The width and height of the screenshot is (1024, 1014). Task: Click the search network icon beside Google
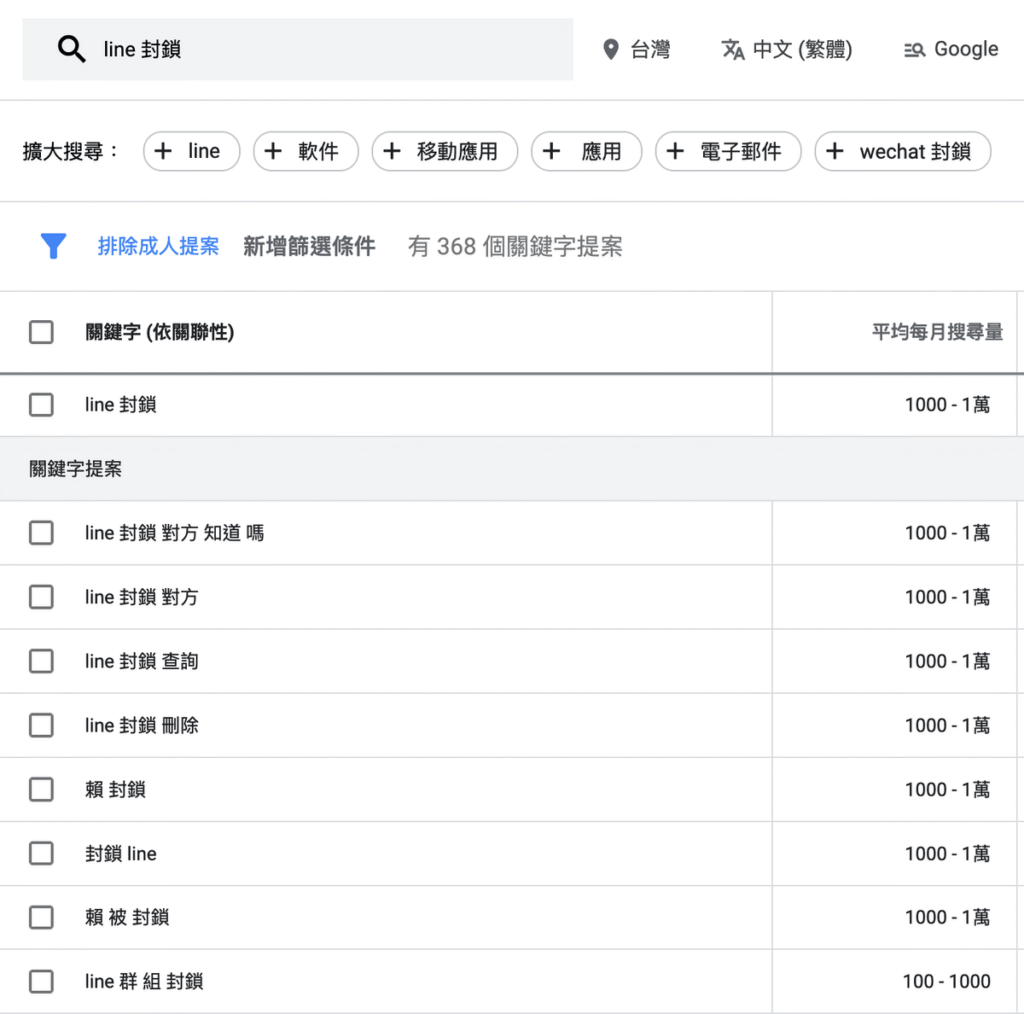pyautogui.click(x=914, y=50)
